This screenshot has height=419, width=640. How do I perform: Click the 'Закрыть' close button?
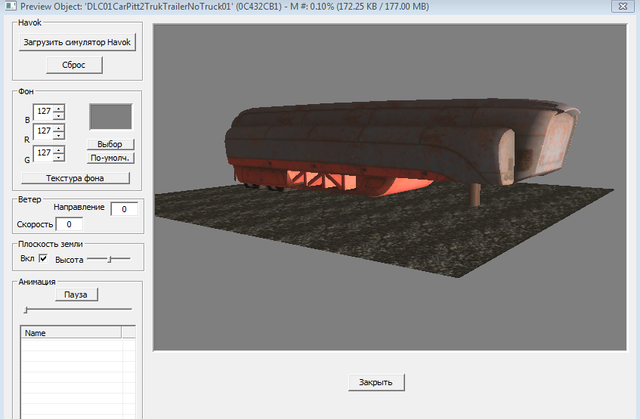tap(376, 382)
